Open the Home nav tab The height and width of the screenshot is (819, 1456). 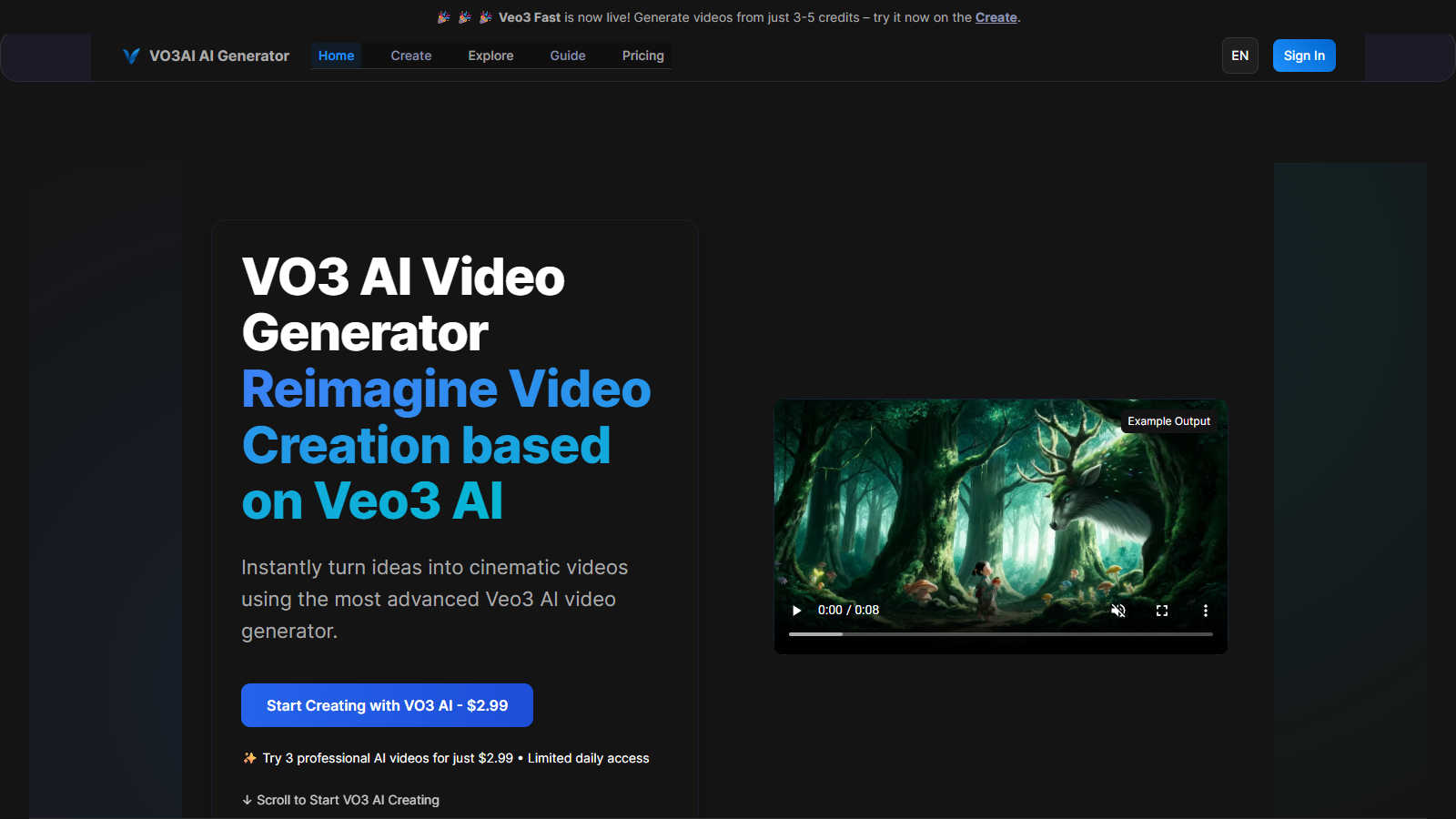pyautogui.click(x=336, y=56)
